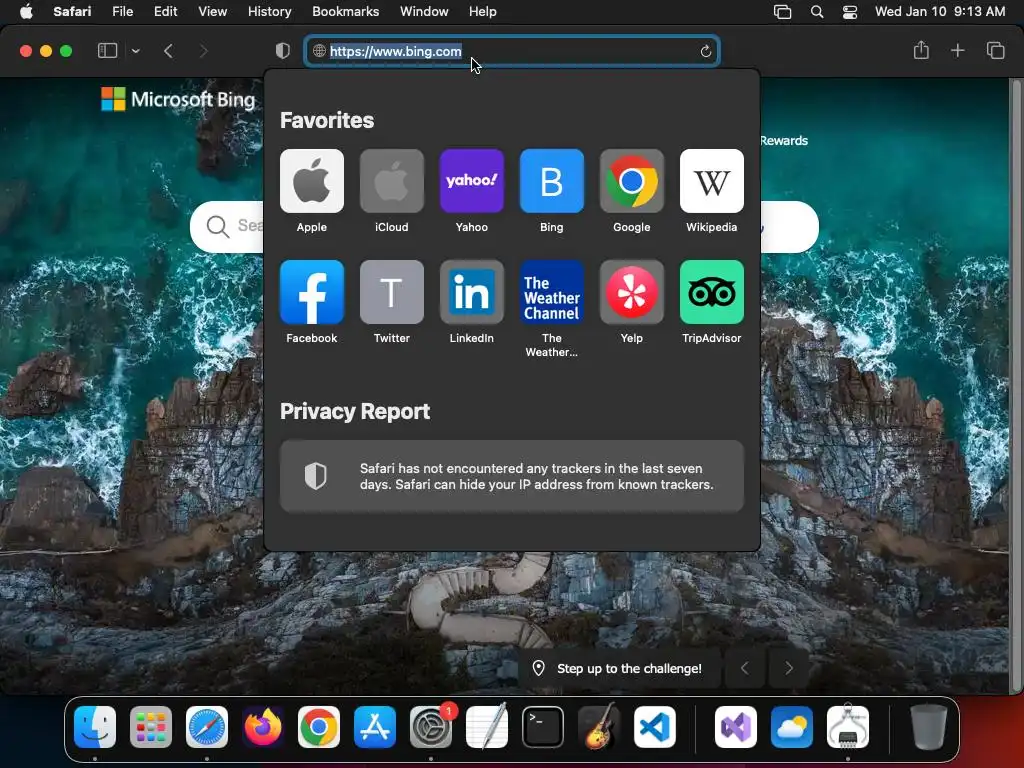Click the screen mirroring menu bar icon
This screenshot has height=768, width=1024.
click(x=782, y=12)
